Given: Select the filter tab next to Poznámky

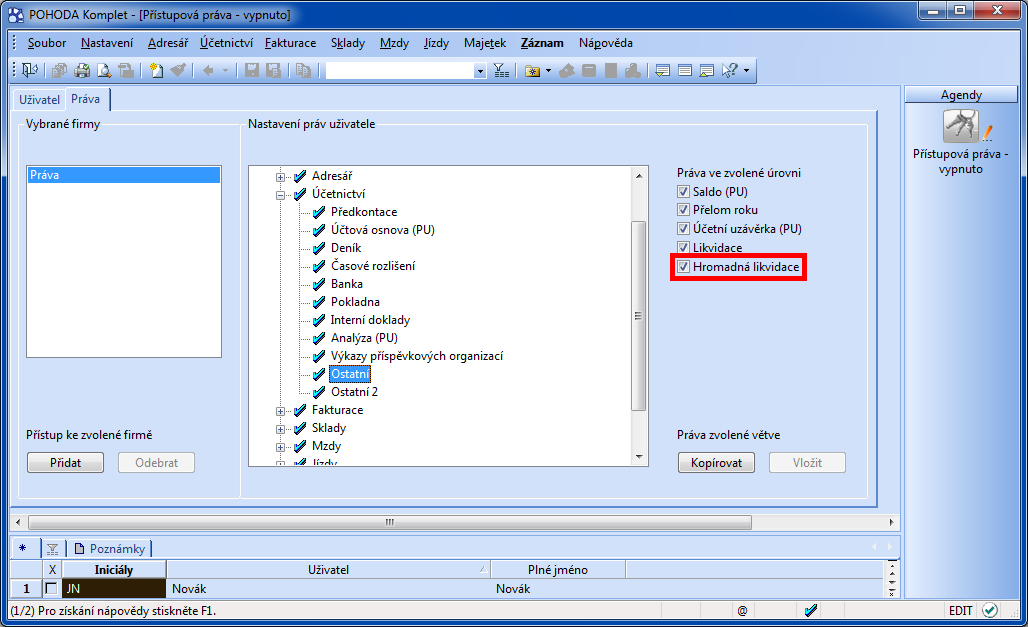Looking at the screenshot, I should point(52,548).
